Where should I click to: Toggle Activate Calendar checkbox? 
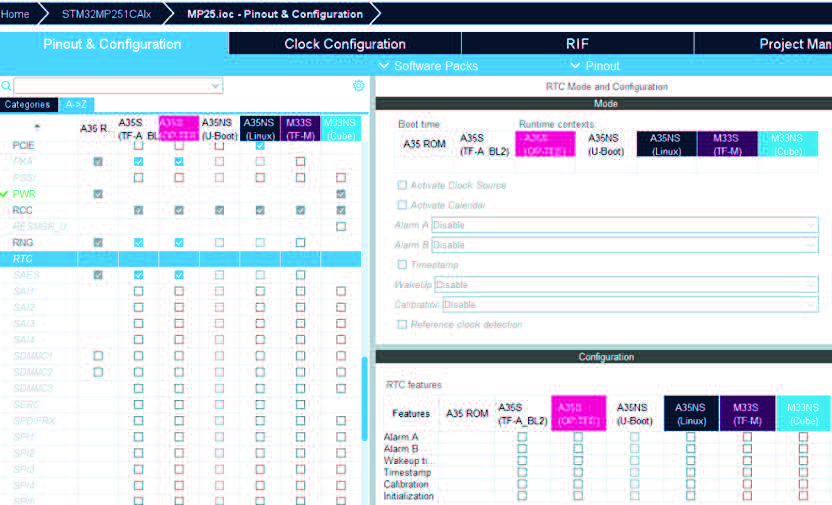click(402, 205)
